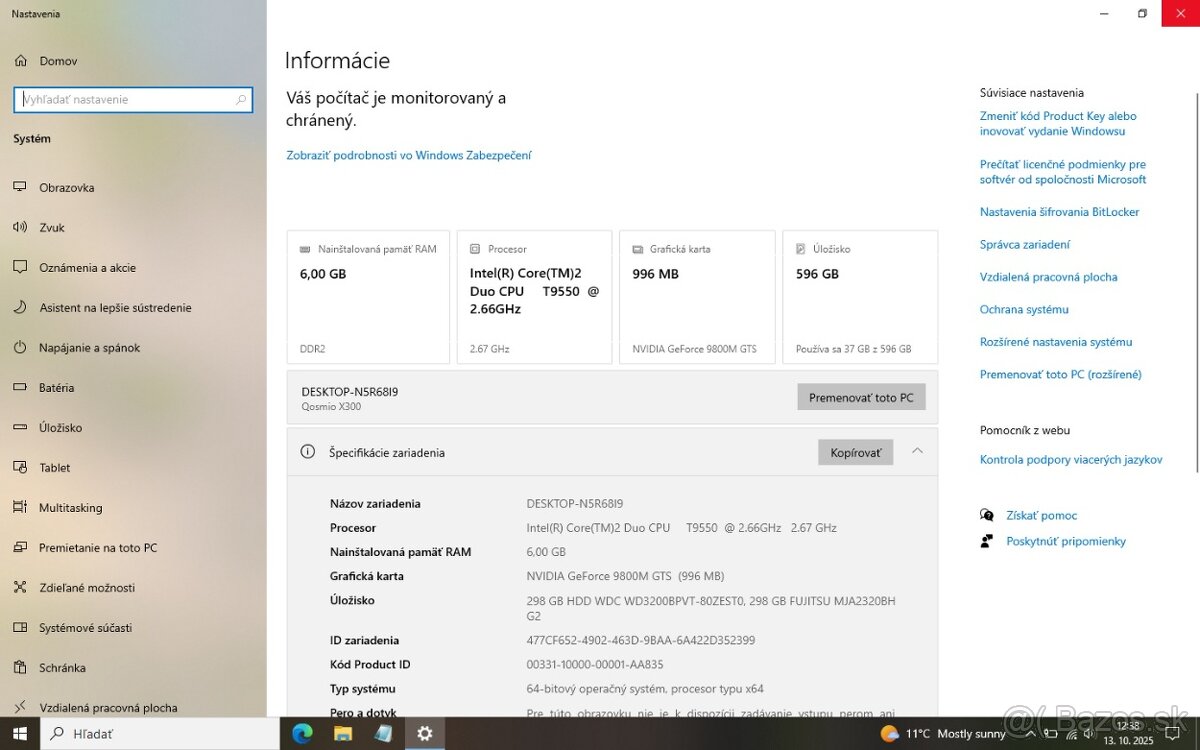Screen dimensions: 1200x750
Task: Open Multitasking settings page
Action: click(x=70, y=508)
